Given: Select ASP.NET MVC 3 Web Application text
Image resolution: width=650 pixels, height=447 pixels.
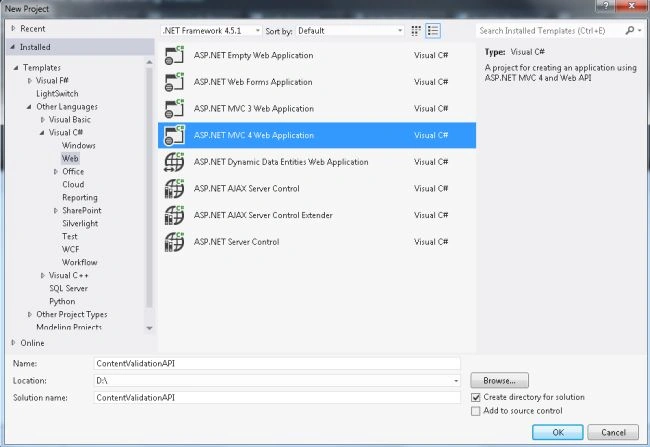Looking at the screenshot, I should pos(254,109).
